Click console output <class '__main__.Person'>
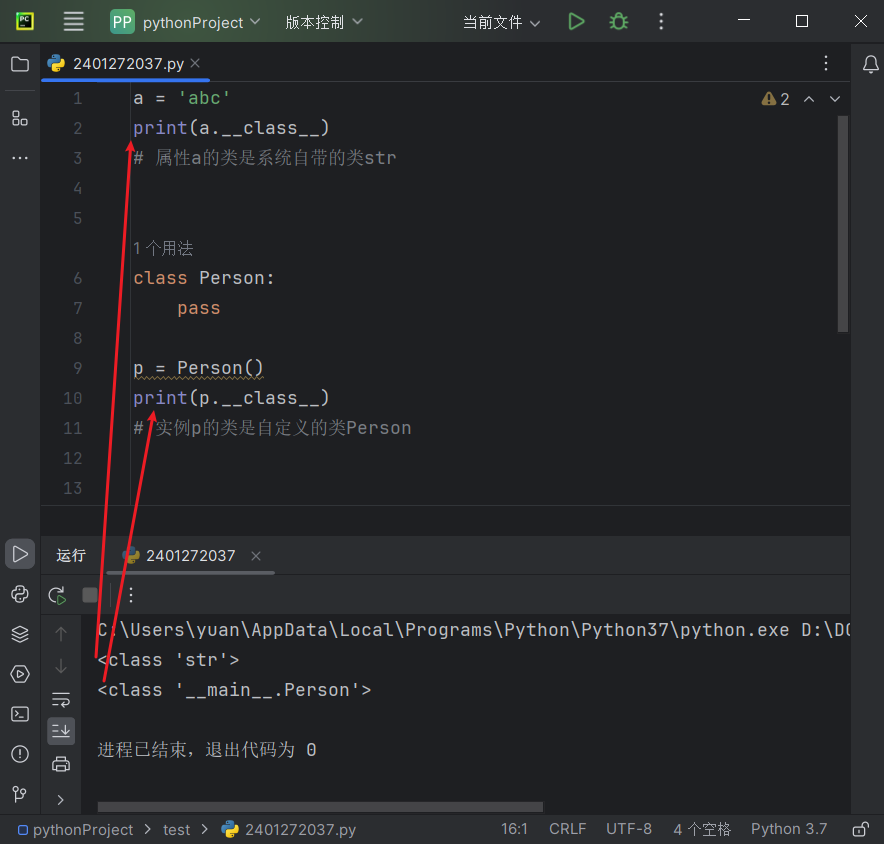 click(234, 690)
